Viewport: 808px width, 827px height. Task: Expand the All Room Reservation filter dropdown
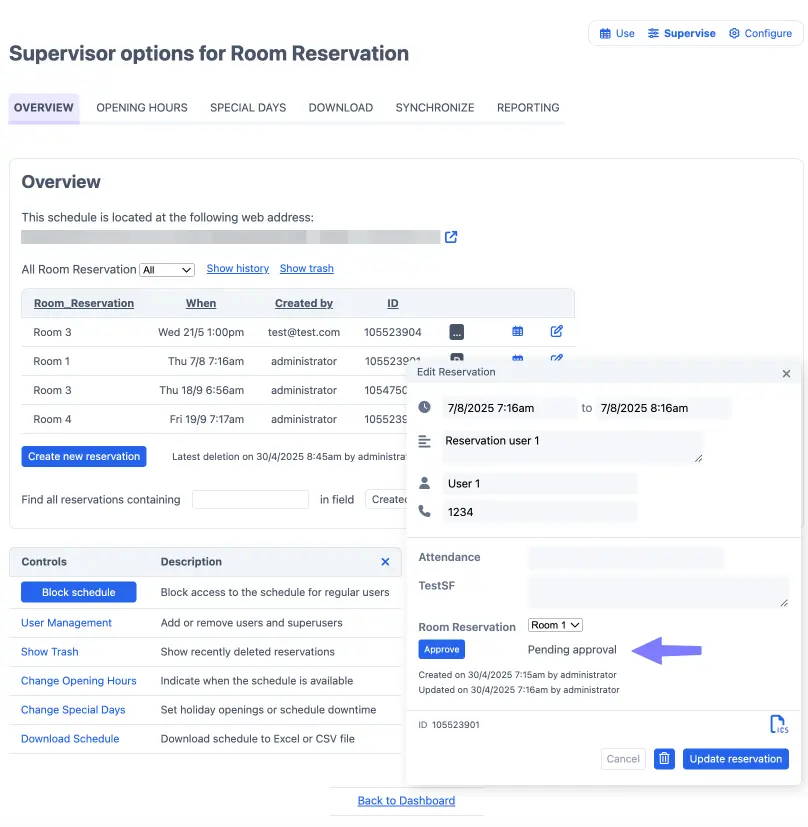coord(167,270)
